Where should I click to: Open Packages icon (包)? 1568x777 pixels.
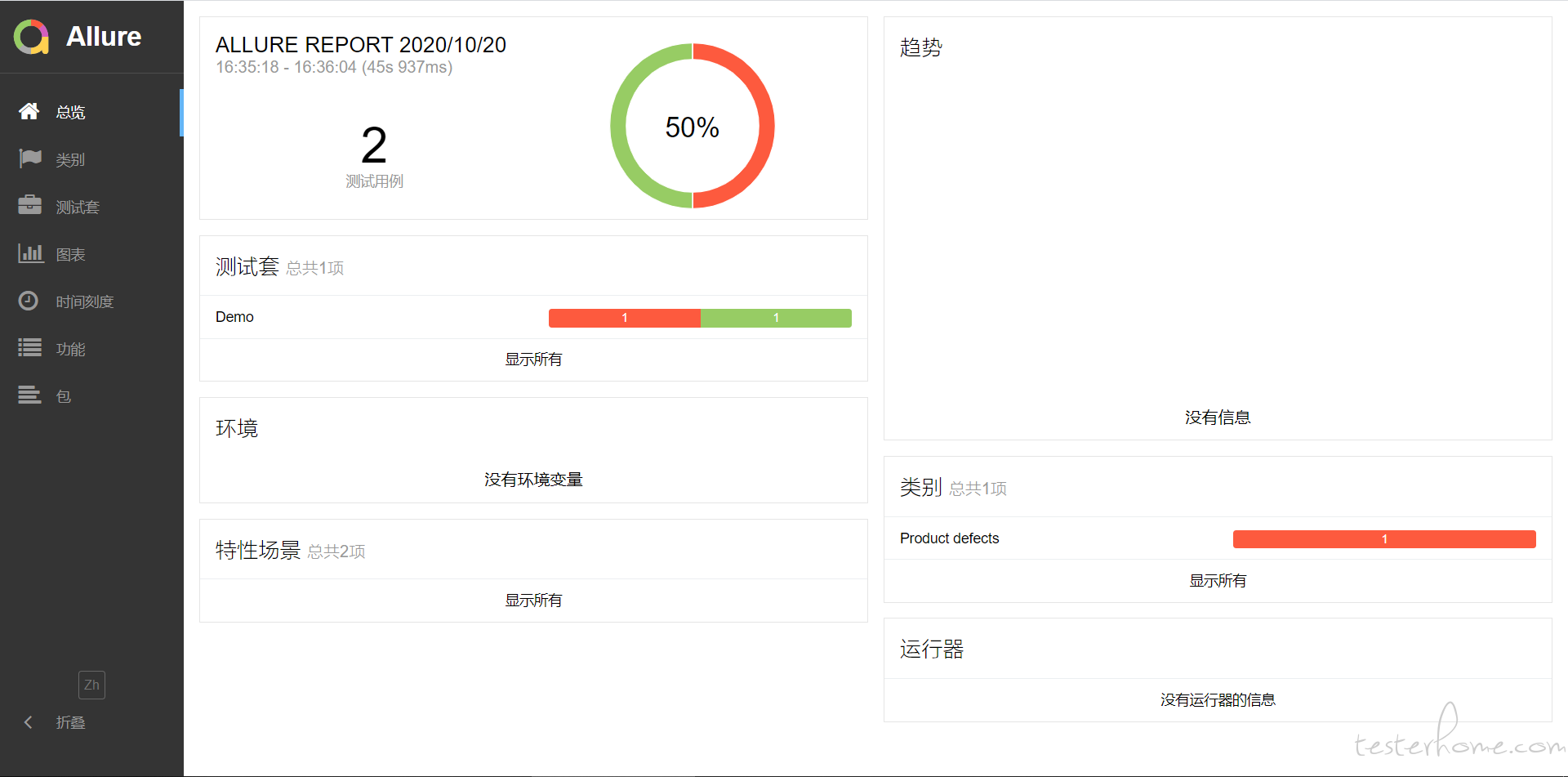30,395
